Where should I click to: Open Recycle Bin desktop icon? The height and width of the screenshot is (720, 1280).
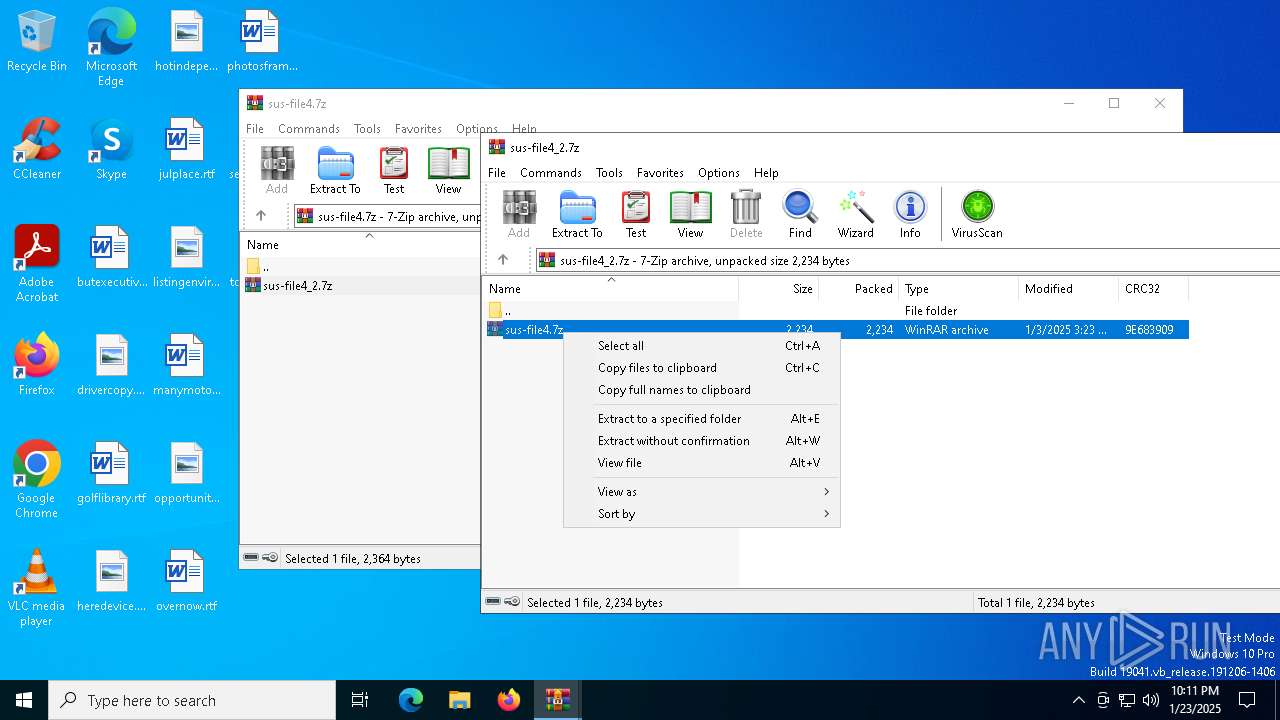coord(37,42)
